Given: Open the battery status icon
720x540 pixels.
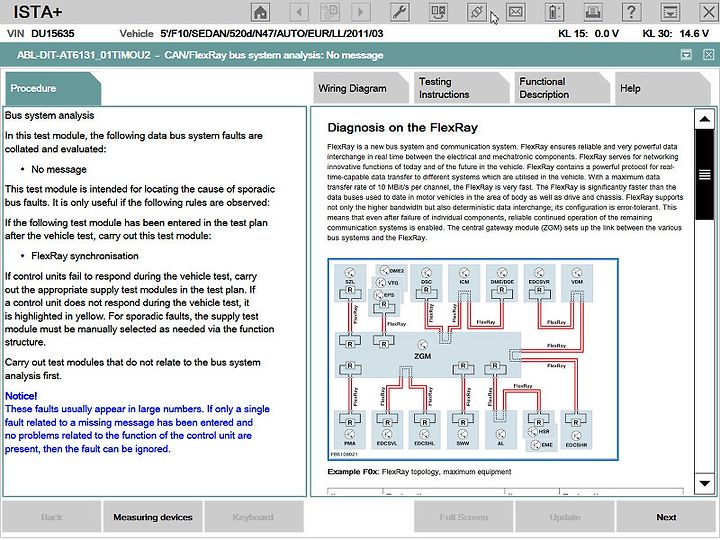Looking at the screenshot, I should point(554,12).
